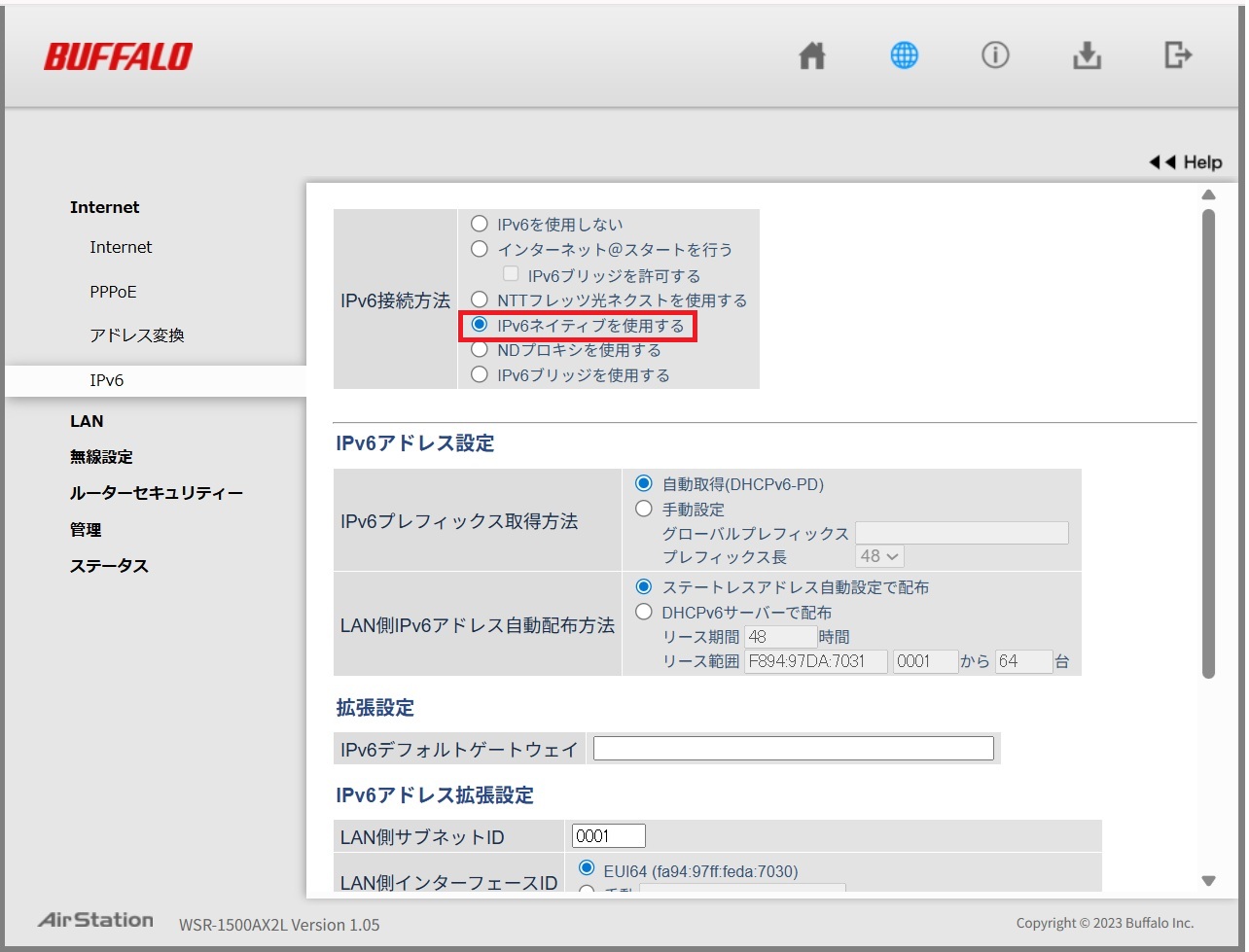Open the globe Internet settings icon
This screenshot has height=952, width=1249.
[x=904, y=55]
